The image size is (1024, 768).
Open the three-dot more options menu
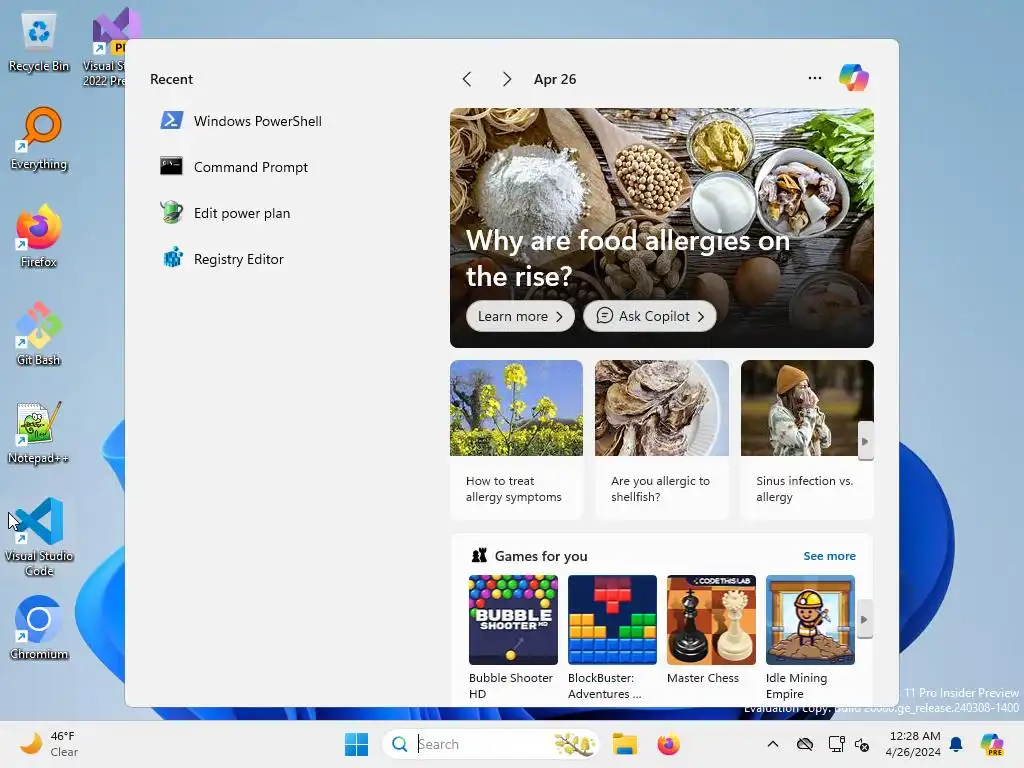point(814,78)
